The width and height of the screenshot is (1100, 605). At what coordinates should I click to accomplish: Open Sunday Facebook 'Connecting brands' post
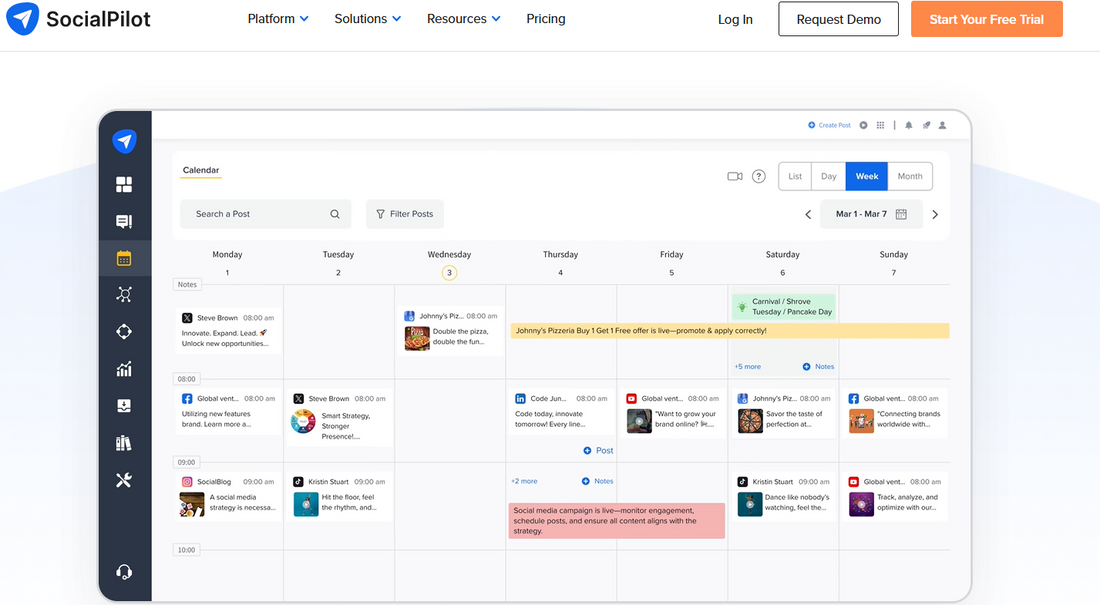(x=894, y=413)
